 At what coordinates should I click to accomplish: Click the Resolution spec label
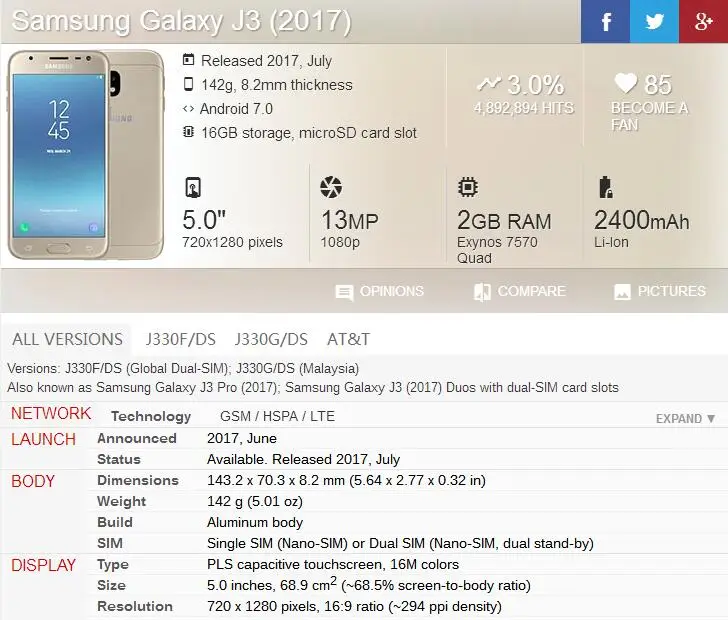tap(135, 607)
